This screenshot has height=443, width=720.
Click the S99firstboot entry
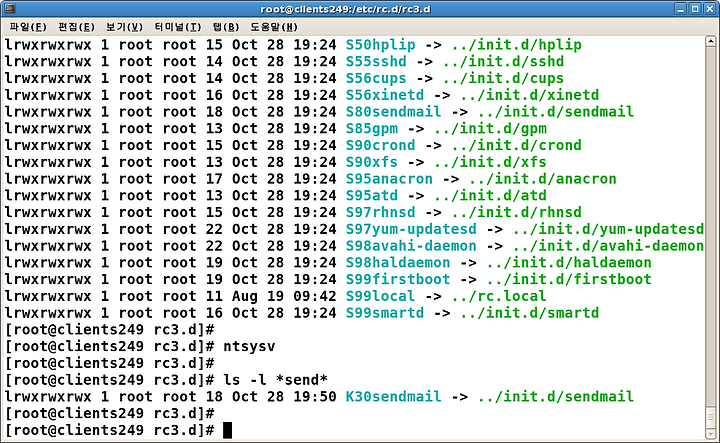(x=398, y=280)
